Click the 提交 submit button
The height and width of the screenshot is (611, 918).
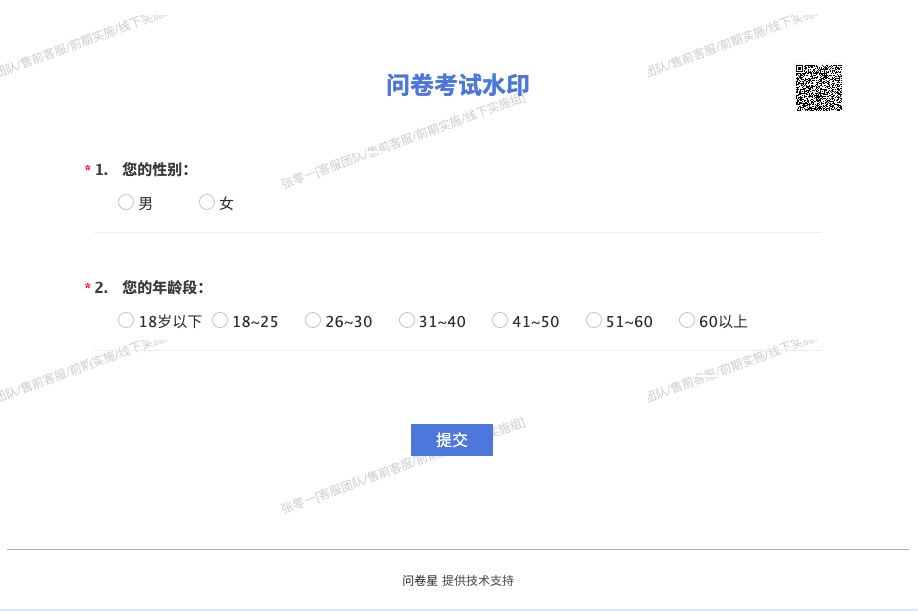pos(452,440)
